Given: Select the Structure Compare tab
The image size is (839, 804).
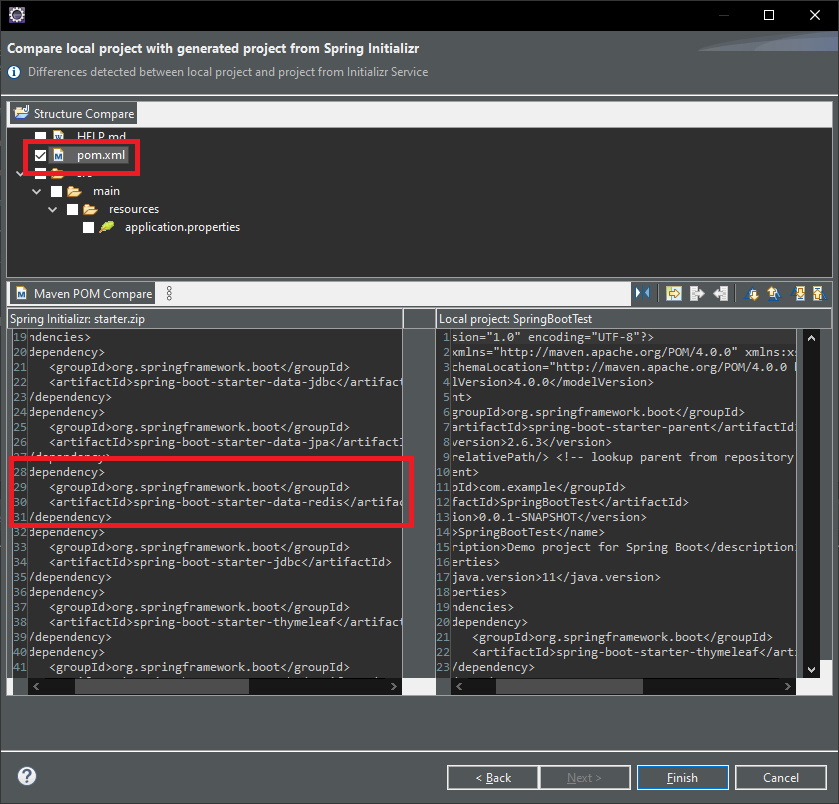Looking at the screenshot, I should point(73,113).
